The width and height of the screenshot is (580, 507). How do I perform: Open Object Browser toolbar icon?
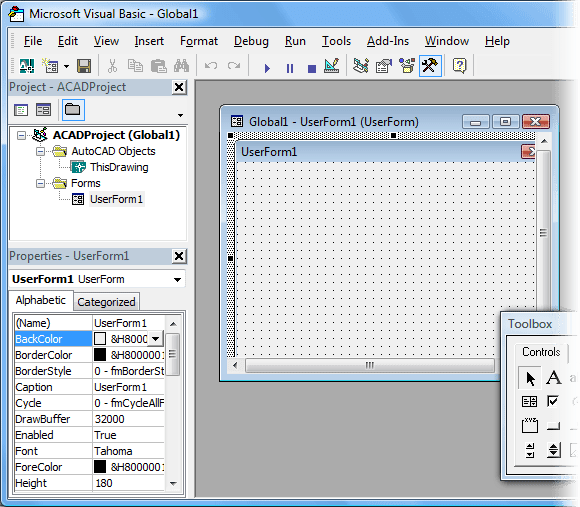[407, 66]
